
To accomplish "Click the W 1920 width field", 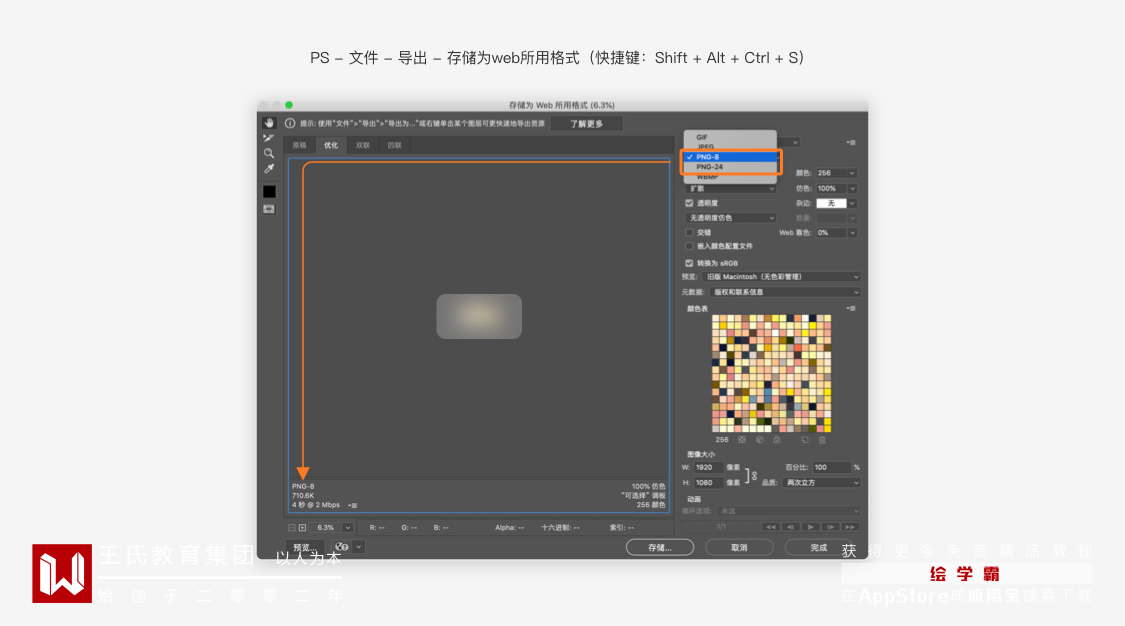I will click(x=708, y=468).
